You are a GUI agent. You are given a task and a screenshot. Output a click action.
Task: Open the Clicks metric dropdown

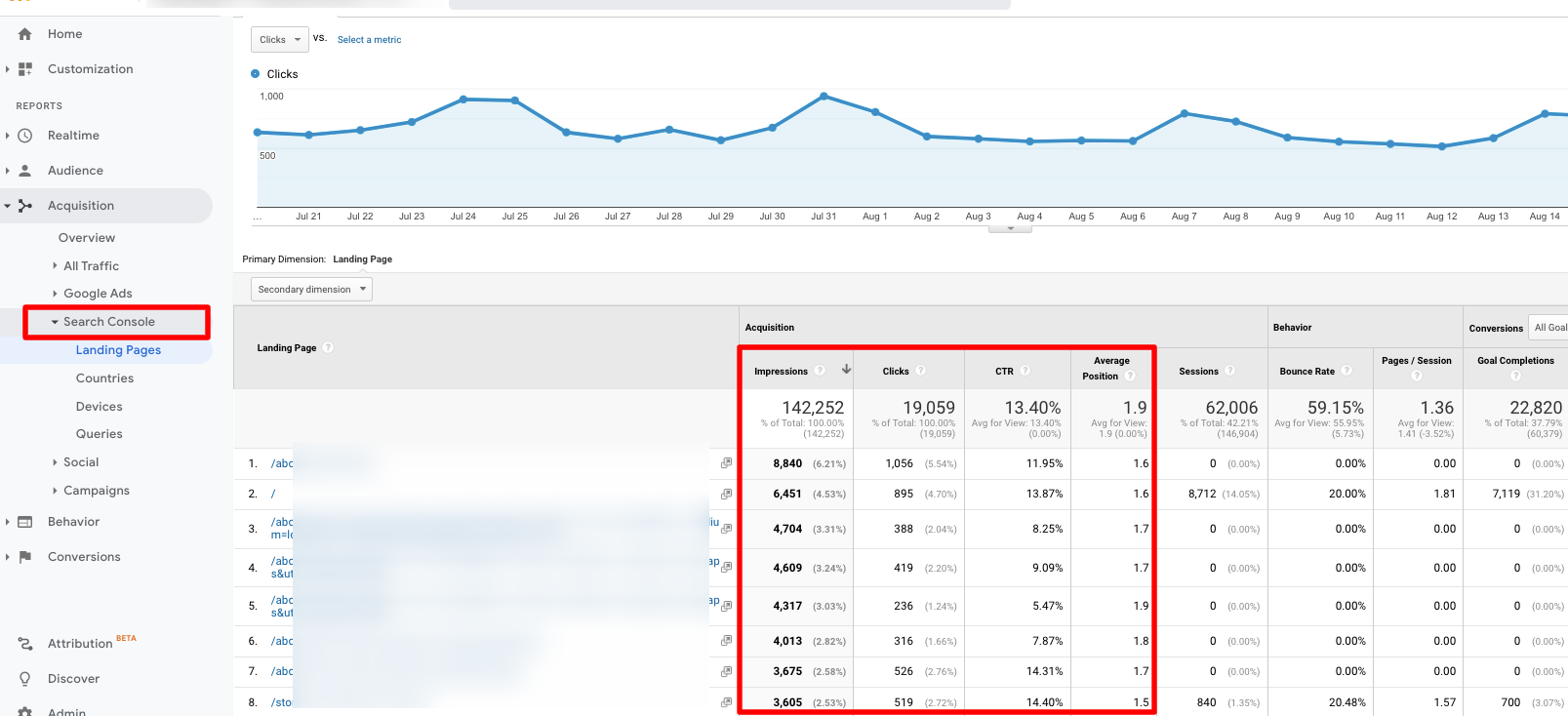[x=280, y=40]
